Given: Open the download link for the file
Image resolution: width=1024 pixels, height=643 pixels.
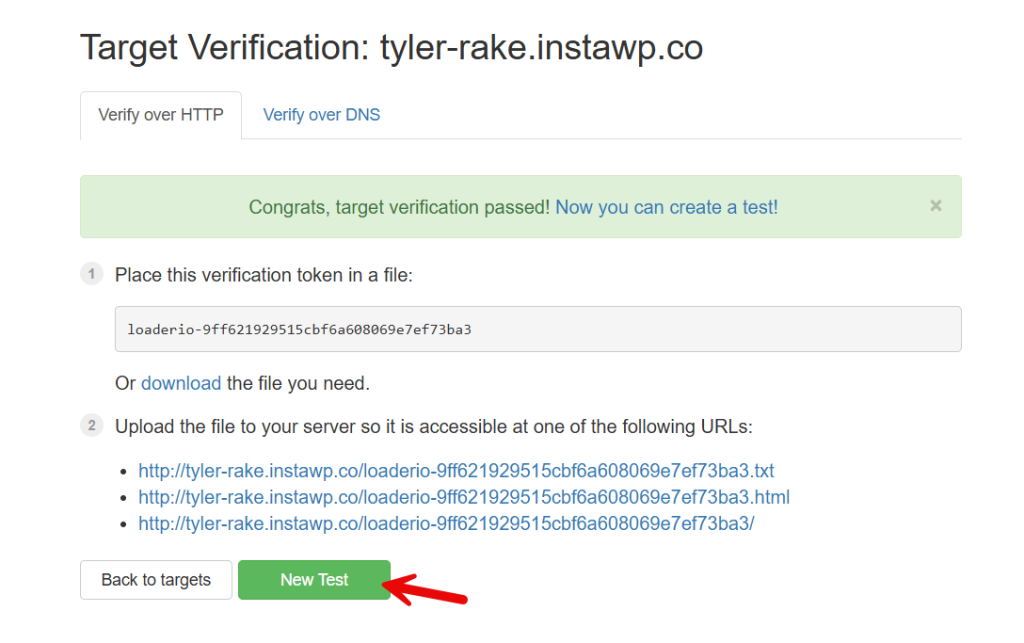Looking at the screenshot, I should coord(181,383).
